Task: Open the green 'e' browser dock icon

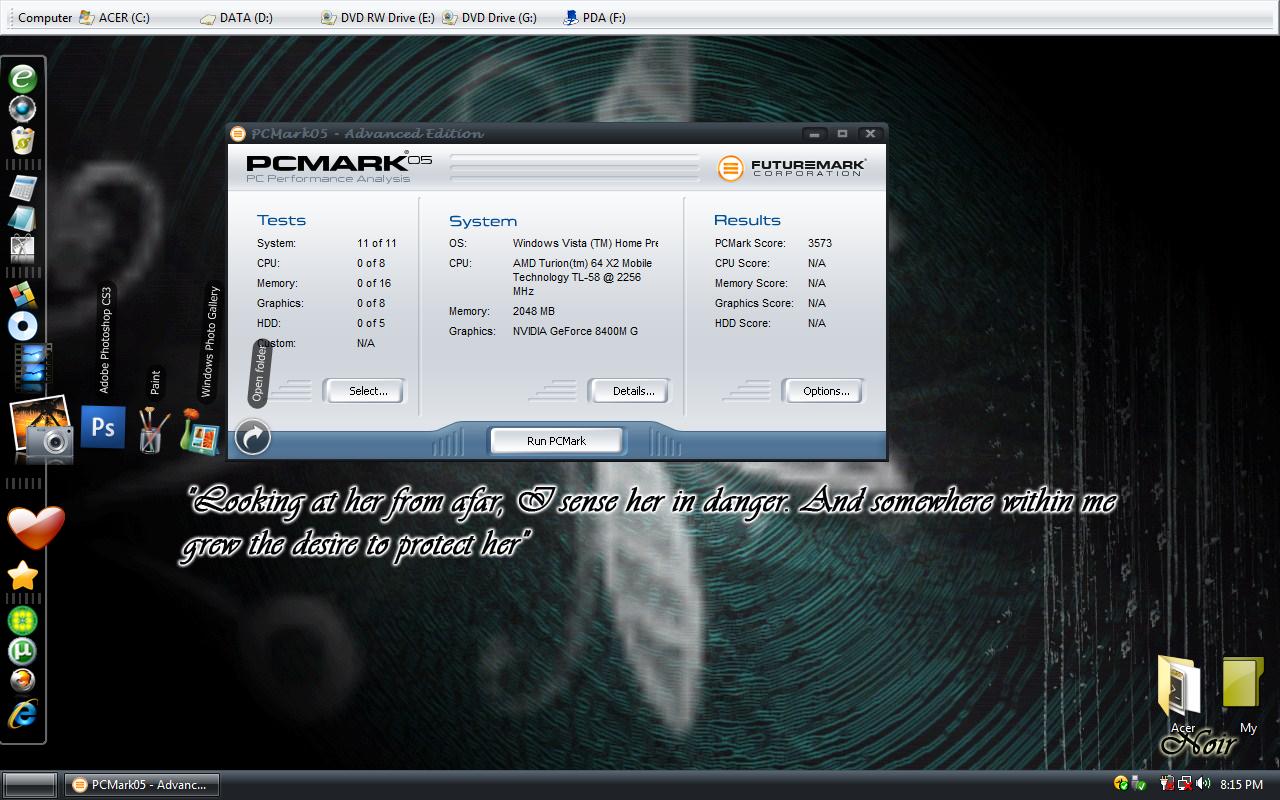Action: point(22,77)
